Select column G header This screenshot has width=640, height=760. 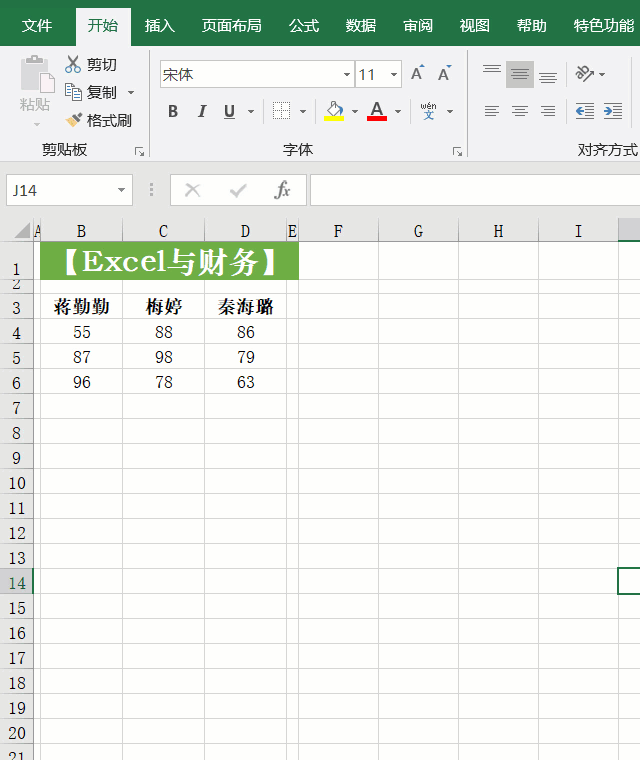pyautogui.click(x=418, y=231)
